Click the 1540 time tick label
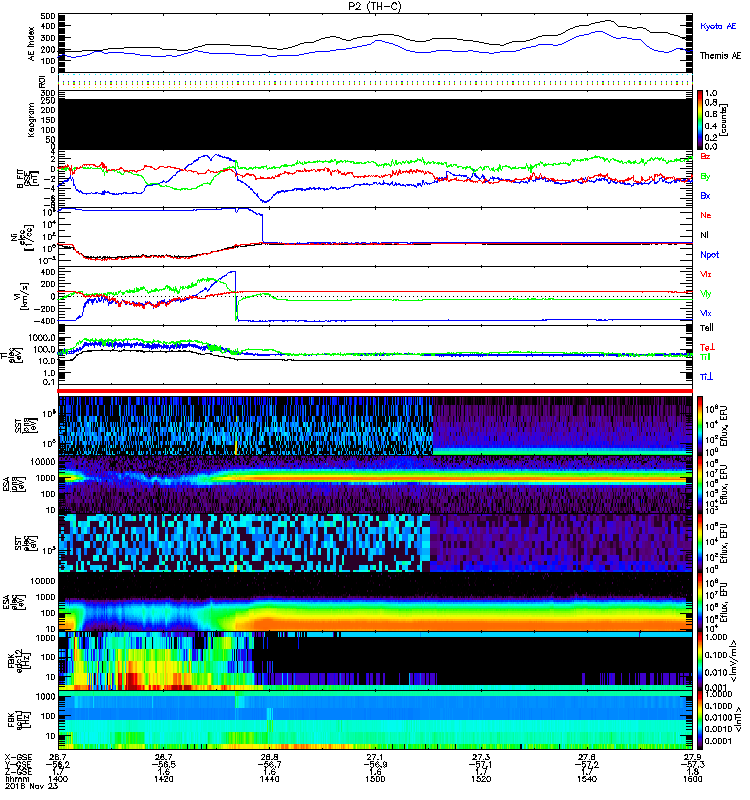Image resolution: width=750 pixels, height=800 pixels. [x=587, y=779]
